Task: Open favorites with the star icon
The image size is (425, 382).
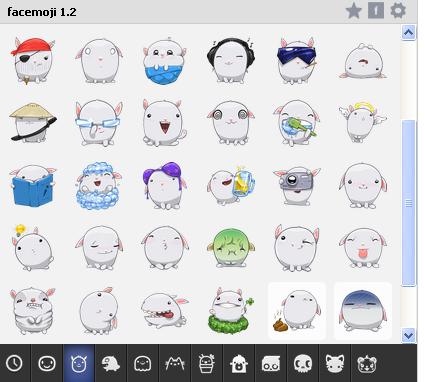Action: point(354,11)
